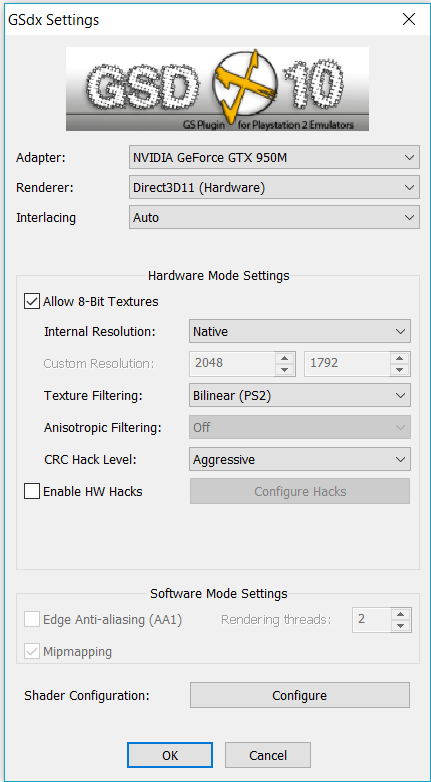Confirm settings with the OK button

[x=170, y=755]
